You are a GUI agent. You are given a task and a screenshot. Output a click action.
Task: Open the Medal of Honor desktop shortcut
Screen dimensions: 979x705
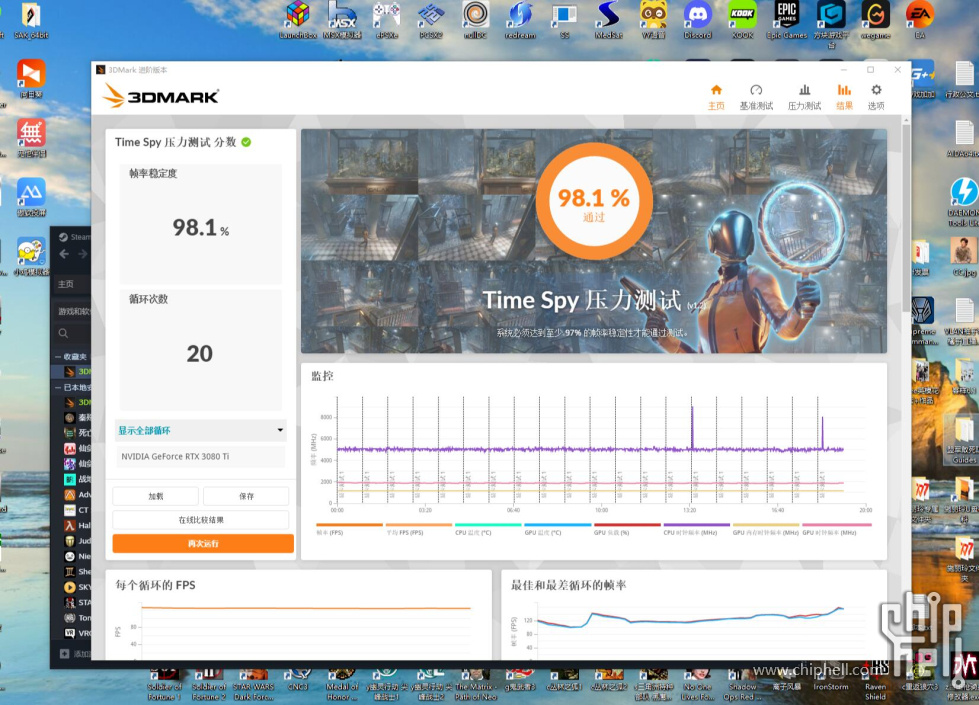point(342,684)
